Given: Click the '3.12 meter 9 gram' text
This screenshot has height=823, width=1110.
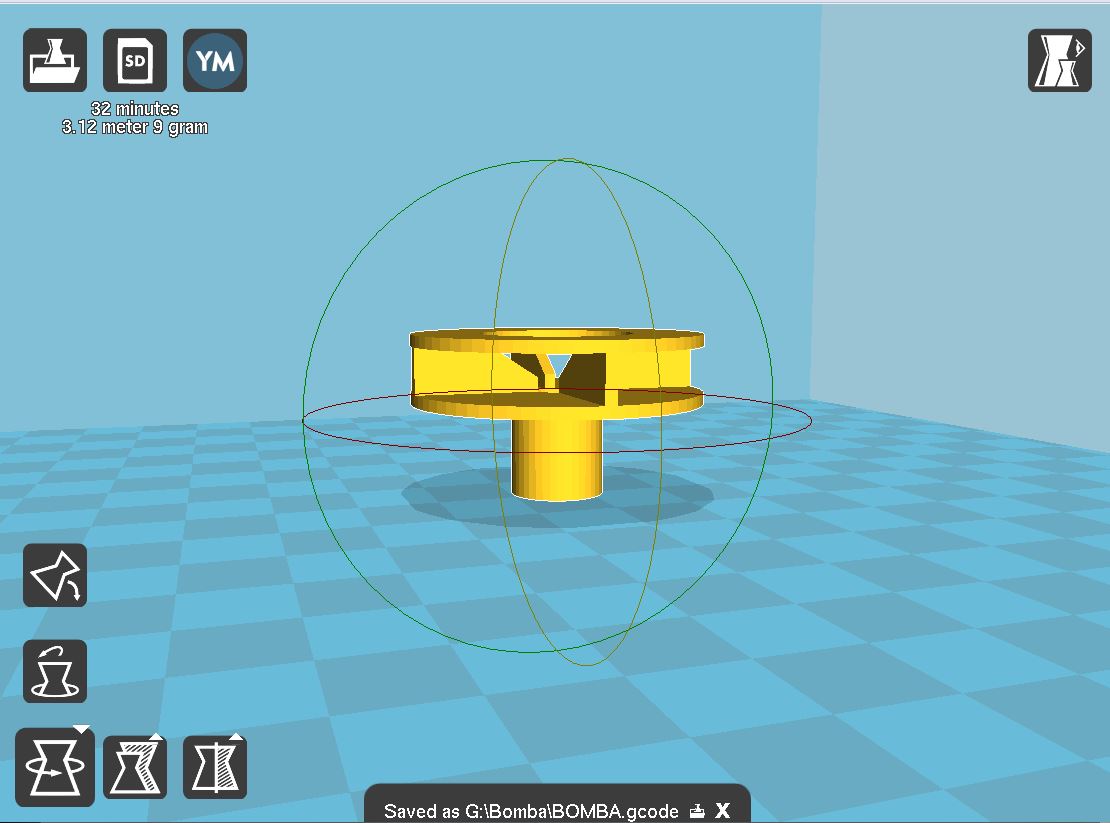Looking at the screenshot, I should [135, 127].
